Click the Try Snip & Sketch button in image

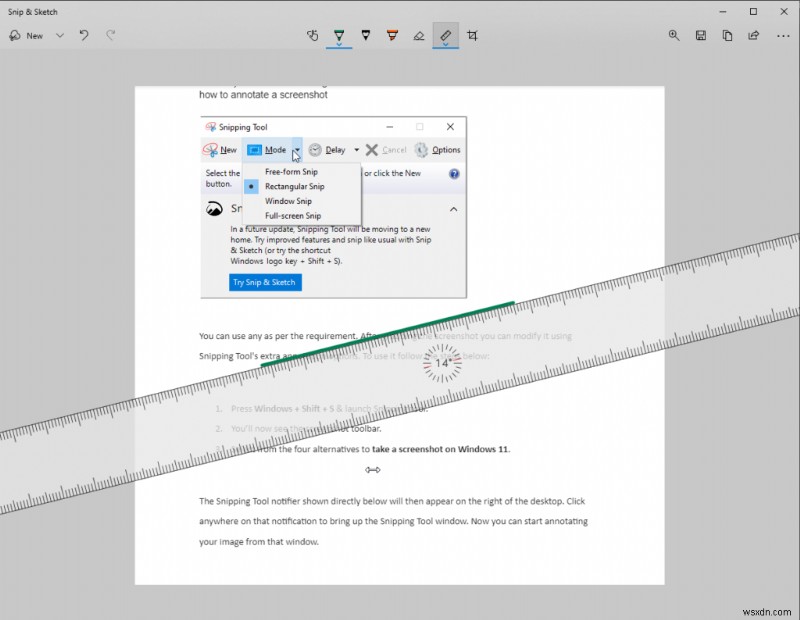pos(265,282)
